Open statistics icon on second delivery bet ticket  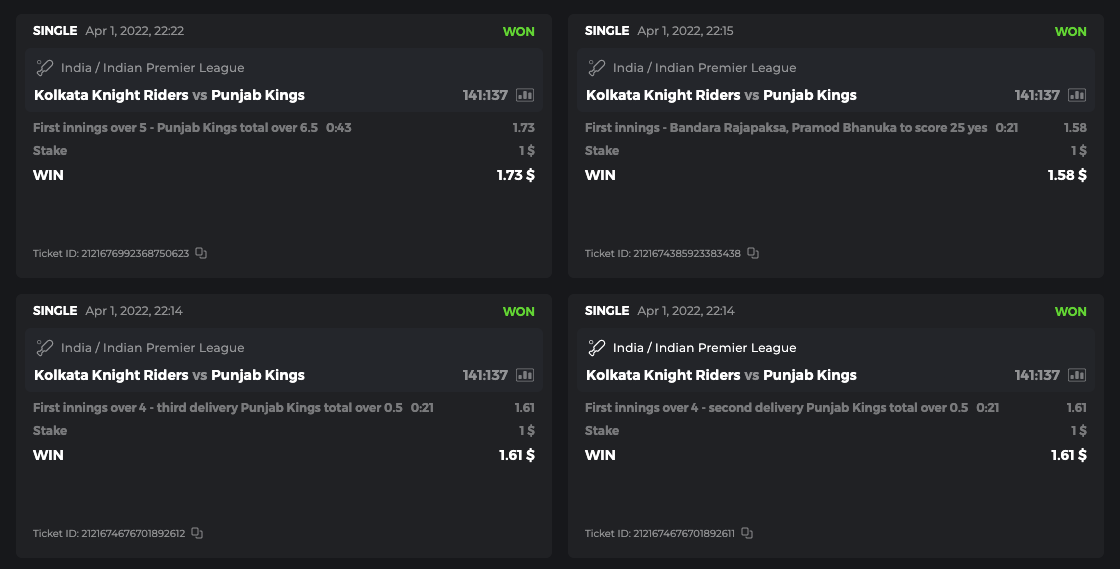1077,375
